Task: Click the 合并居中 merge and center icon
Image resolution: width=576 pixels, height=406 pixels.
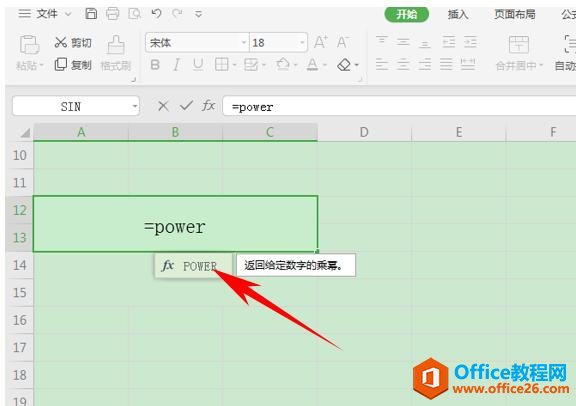Action: pos(519,45)
